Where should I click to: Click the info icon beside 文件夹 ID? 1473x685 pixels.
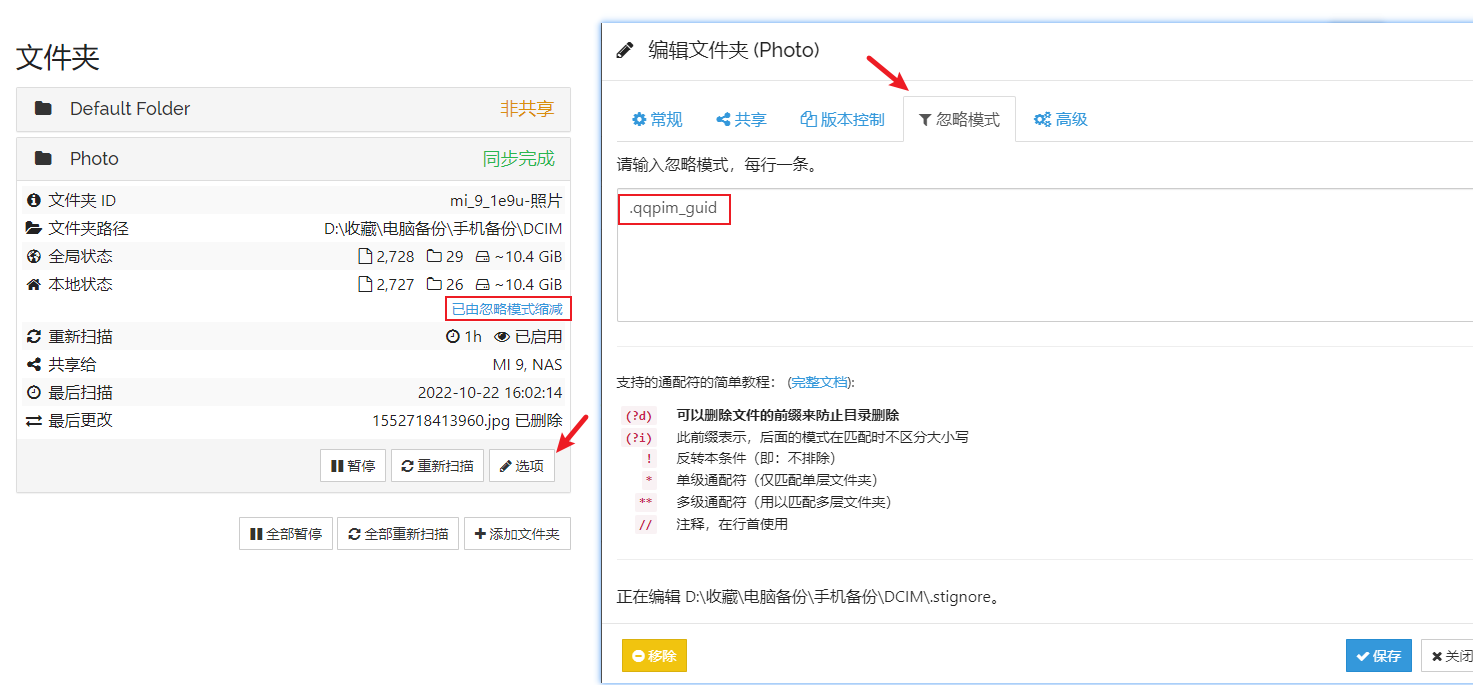pyautogui.click(x=34, y=201)
